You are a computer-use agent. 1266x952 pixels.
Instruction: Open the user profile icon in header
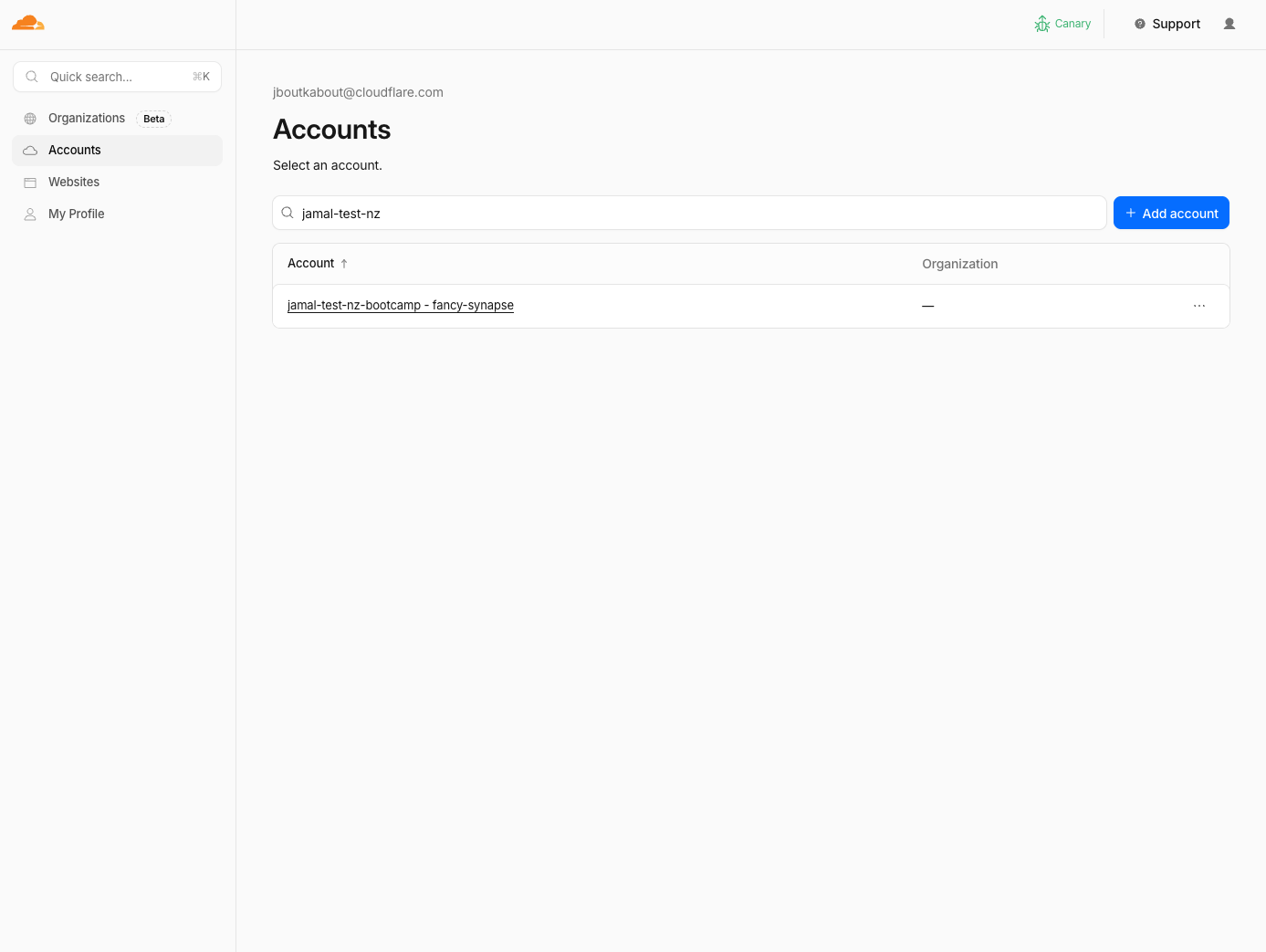(1229, 24)
